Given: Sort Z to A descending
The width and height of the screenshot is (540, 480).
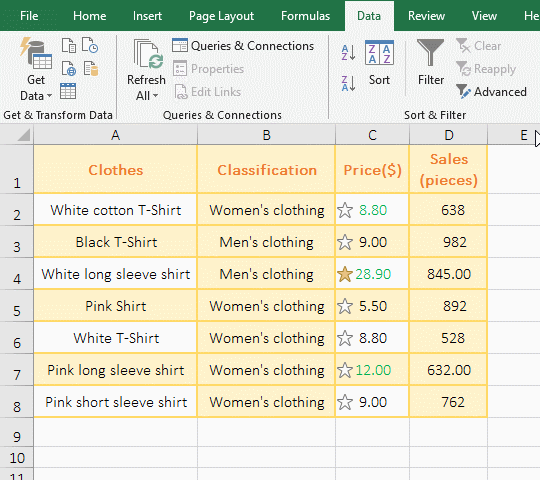Looking at the screenshot, I should [x=348, y=84].
